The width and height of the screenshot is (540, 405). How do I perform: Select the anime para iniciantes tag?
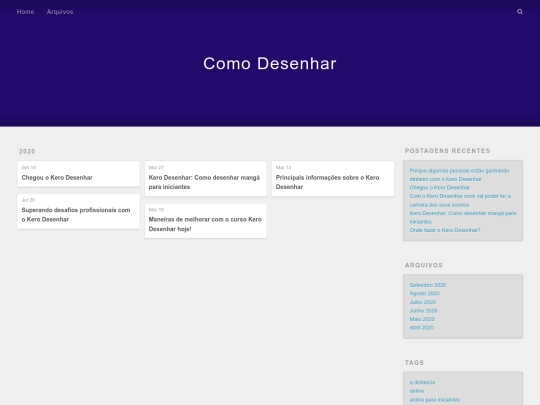[x=435, y=399]
